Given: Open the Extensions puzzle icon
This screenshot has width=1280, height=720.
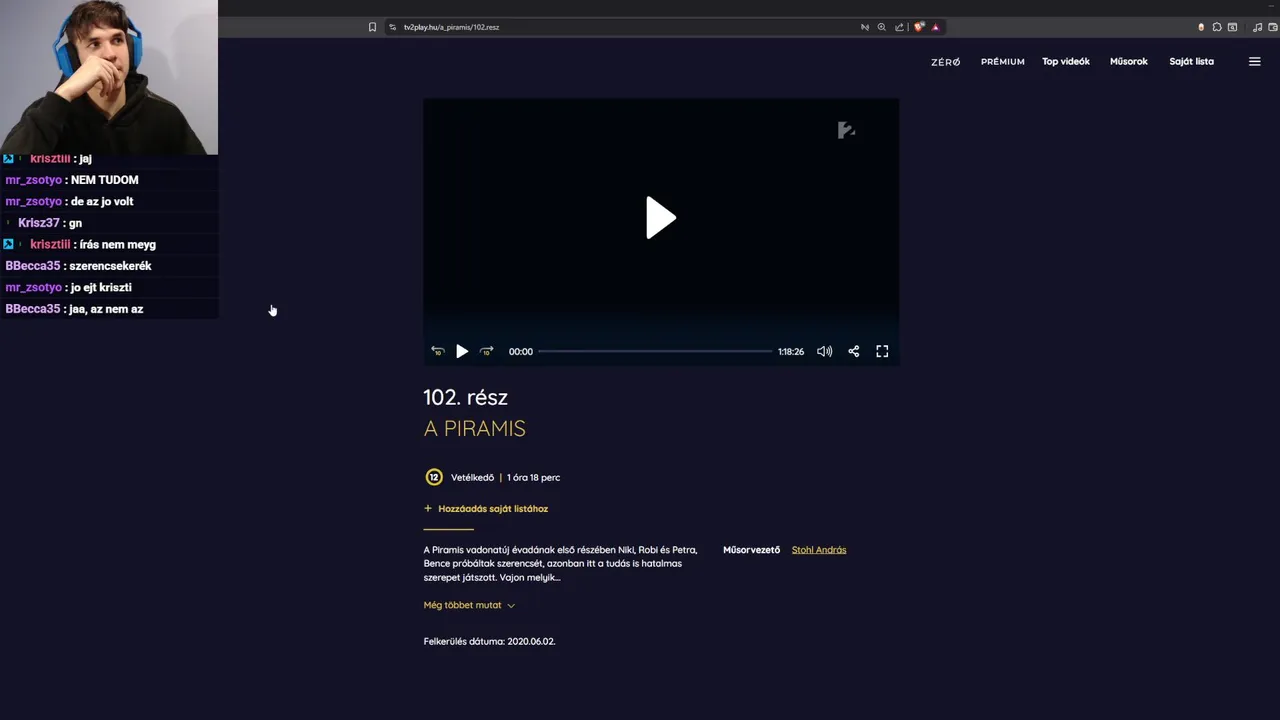Looking at the screenshot, I should pos(1217,27).
